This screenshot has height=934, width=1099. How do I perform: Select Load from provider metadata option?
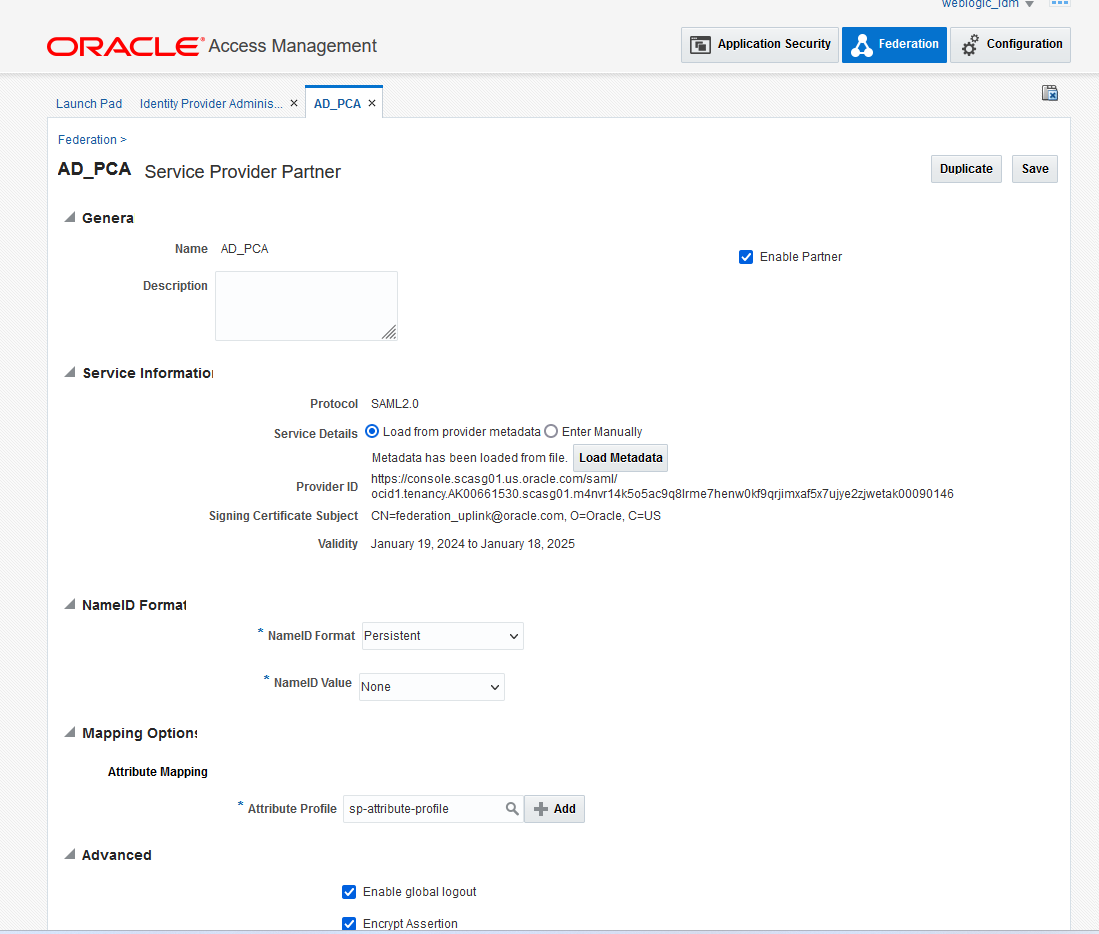pos(372,431)
